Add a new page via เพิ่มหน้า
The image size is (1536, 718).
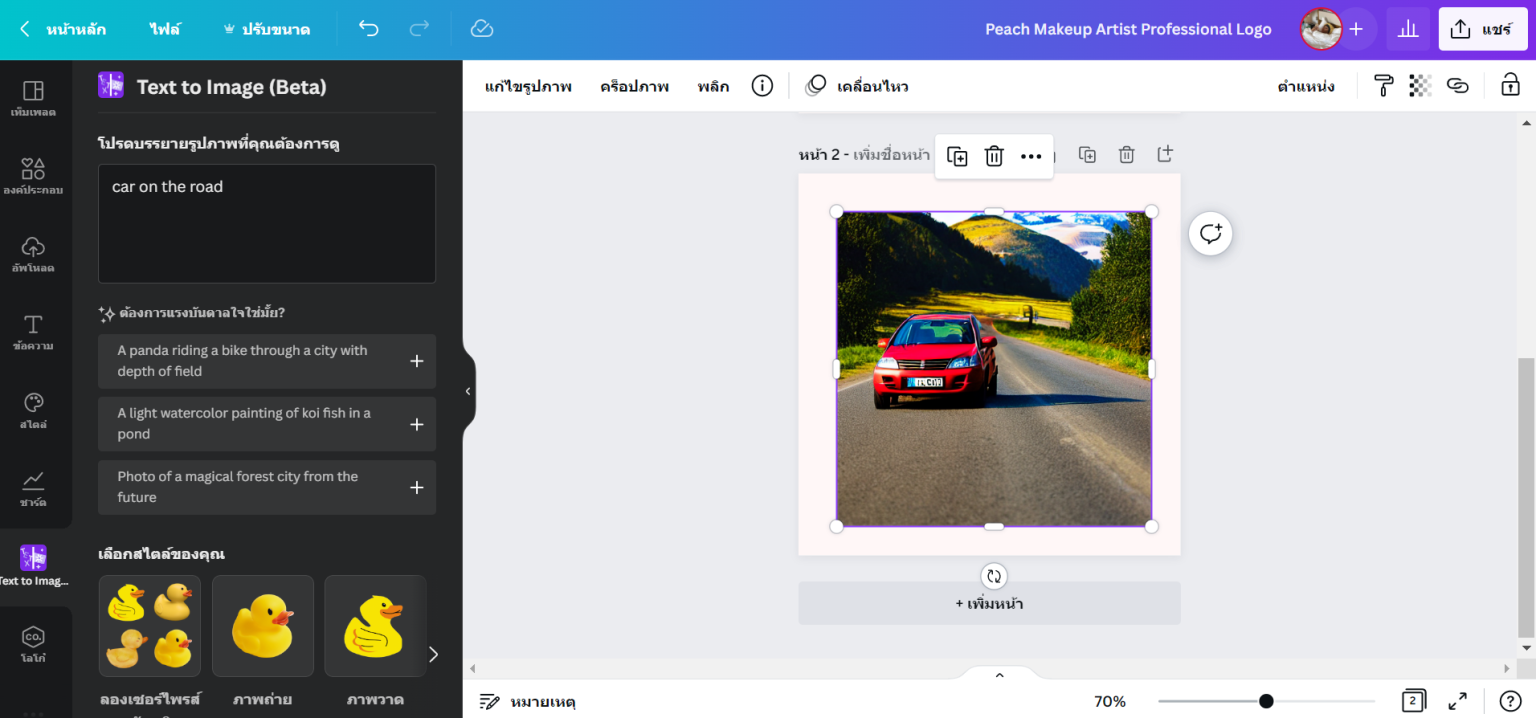988,602
